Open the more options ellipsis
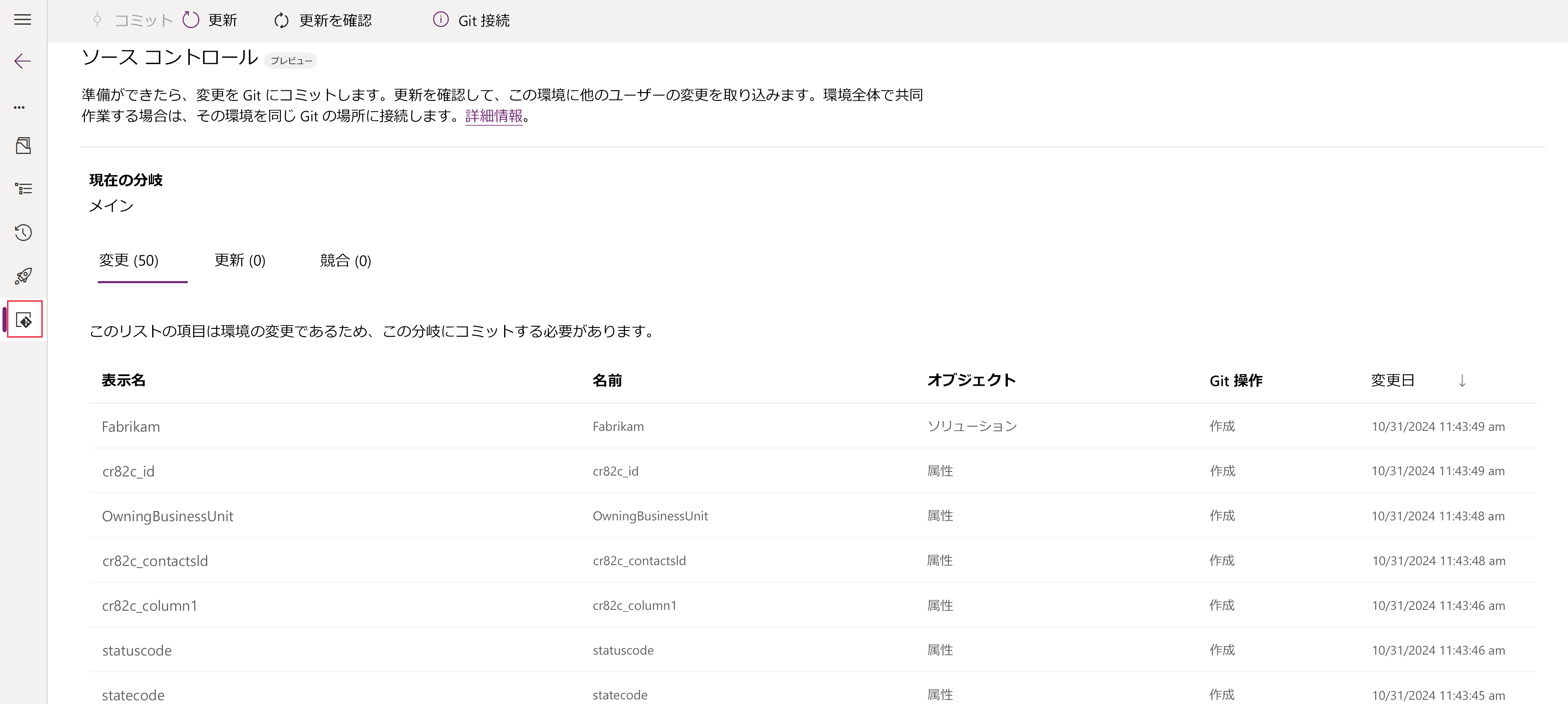 pyautogui.click(x=20, y=107)
